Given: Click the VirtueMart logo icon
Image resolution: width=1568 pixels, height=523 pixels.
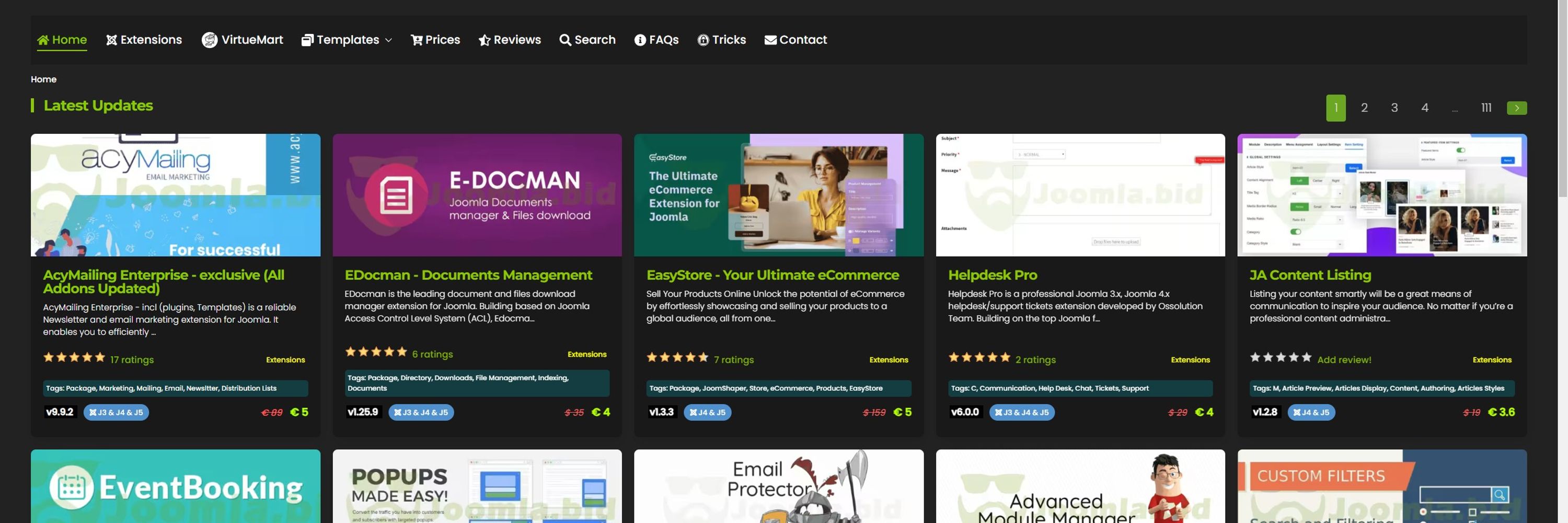Looking at the screenshot, I should click(210, 40).
